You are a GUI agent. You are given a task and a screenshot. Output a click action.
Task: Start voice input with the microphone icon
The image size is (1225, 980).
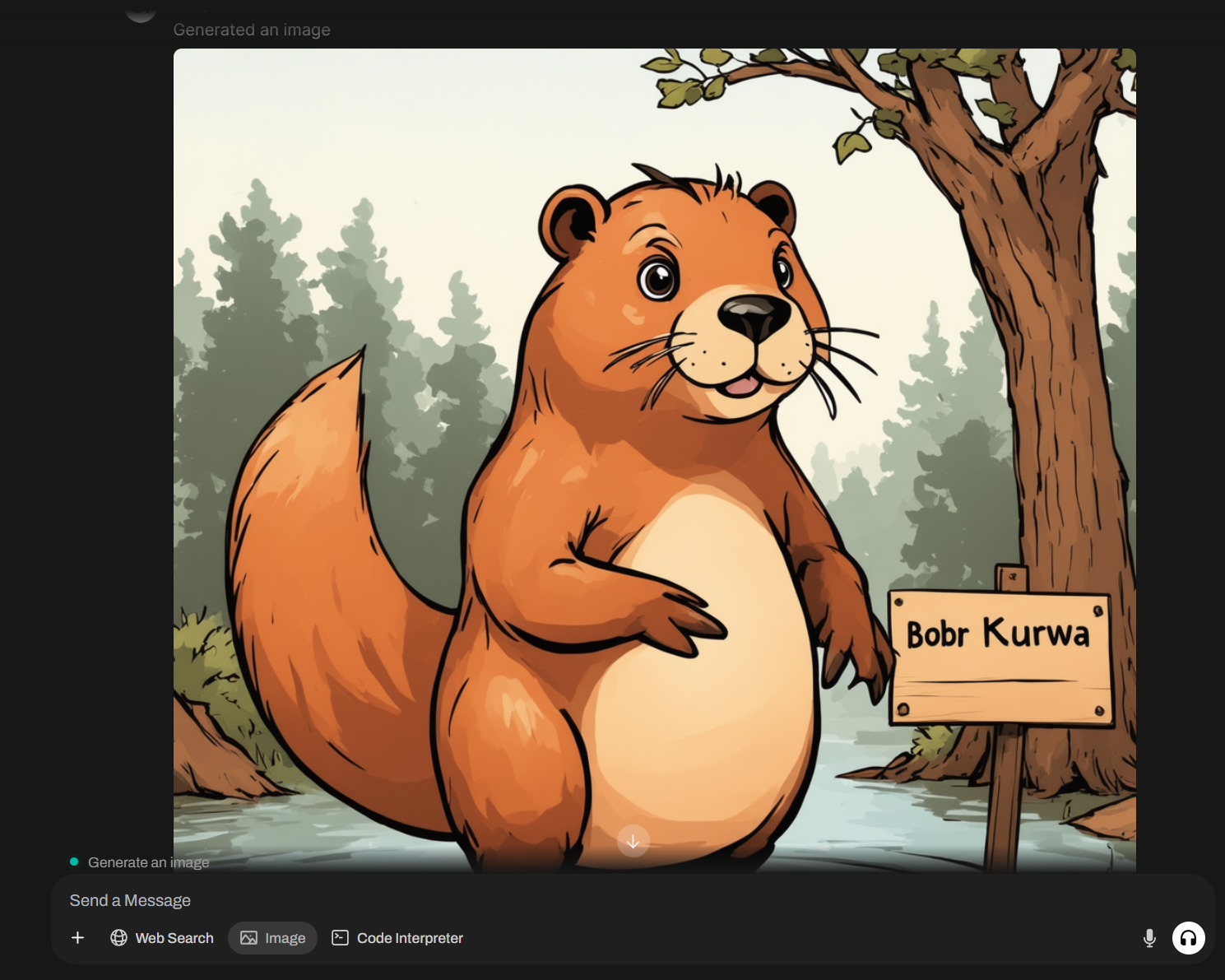point(1149,938)
